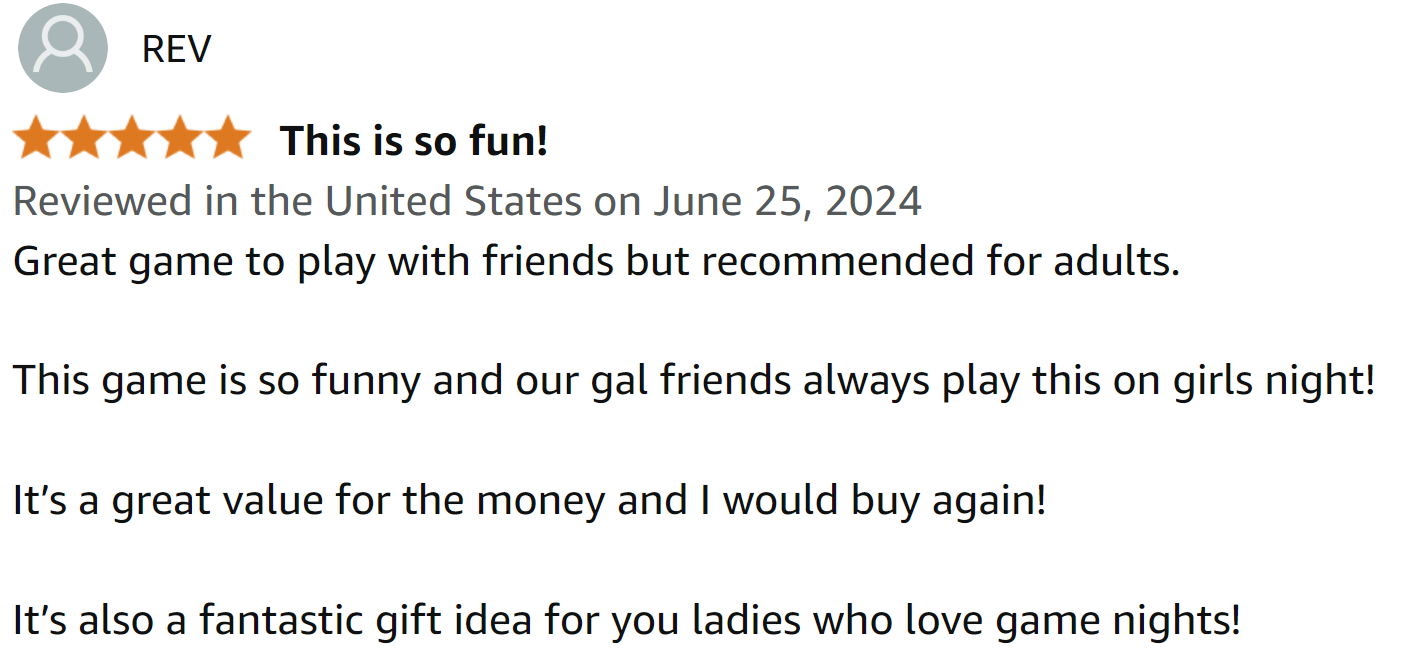Click the phrase "I would buy again!"
Viewport: 1404px width, 666px height.
tap(883, 500)
